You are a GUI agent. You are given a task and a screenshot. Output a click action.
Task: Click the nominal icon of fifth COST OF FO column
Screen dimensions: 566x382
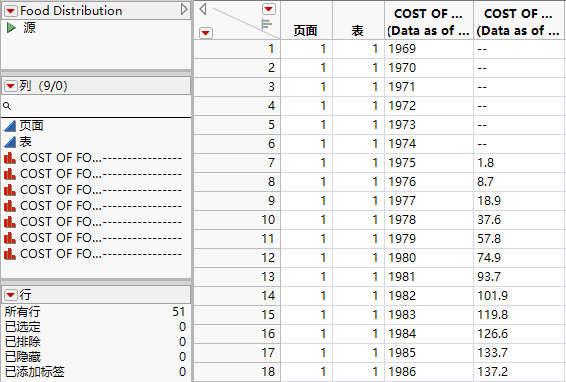point(10,222)
